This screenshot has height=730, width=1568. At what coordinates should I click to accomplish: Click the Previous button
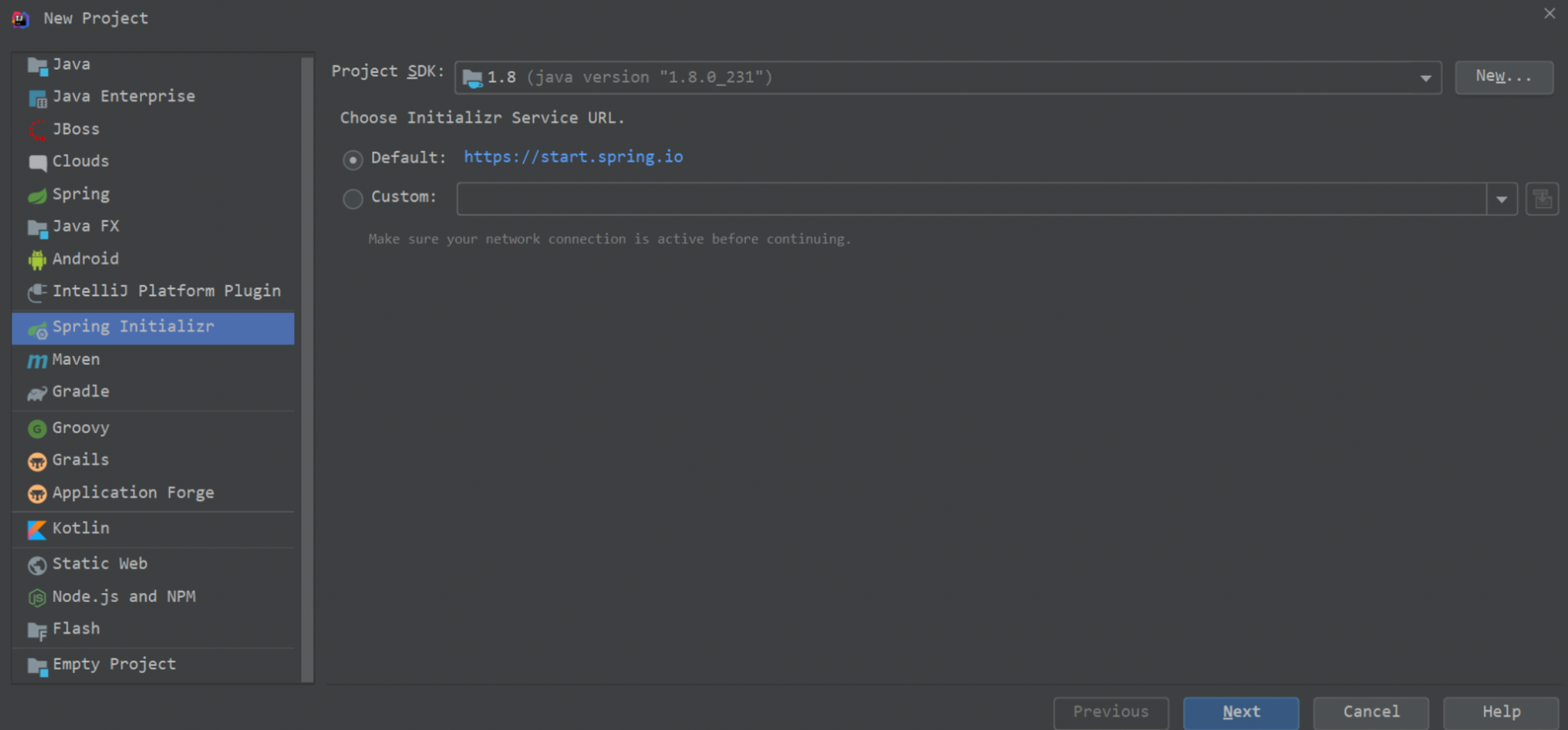1111,712
